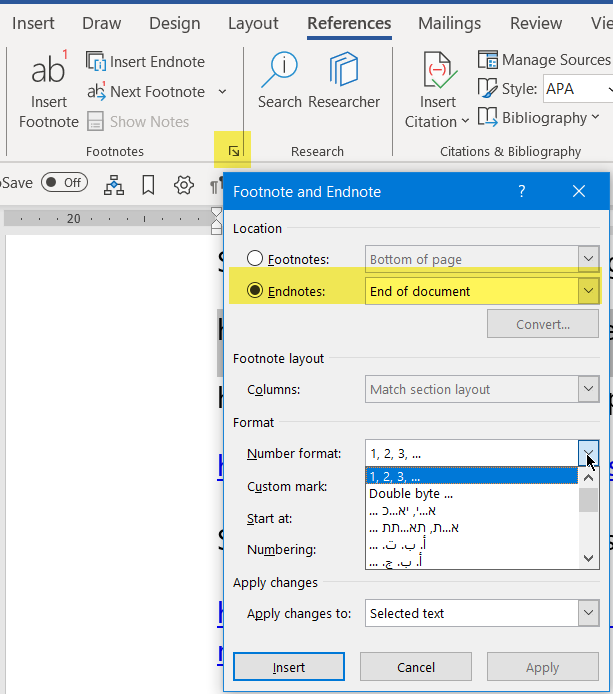This screenshot has height=694, width=613.
Task: Open the Bottom of page dropdown
Action: (588, 258)
